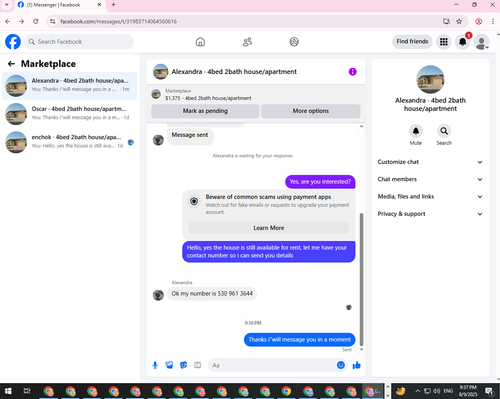The height and width of the screenshot is (399, 500).
Task: Click 'Yes, are you interested?' message bubble
Action: tap(320, 182)
